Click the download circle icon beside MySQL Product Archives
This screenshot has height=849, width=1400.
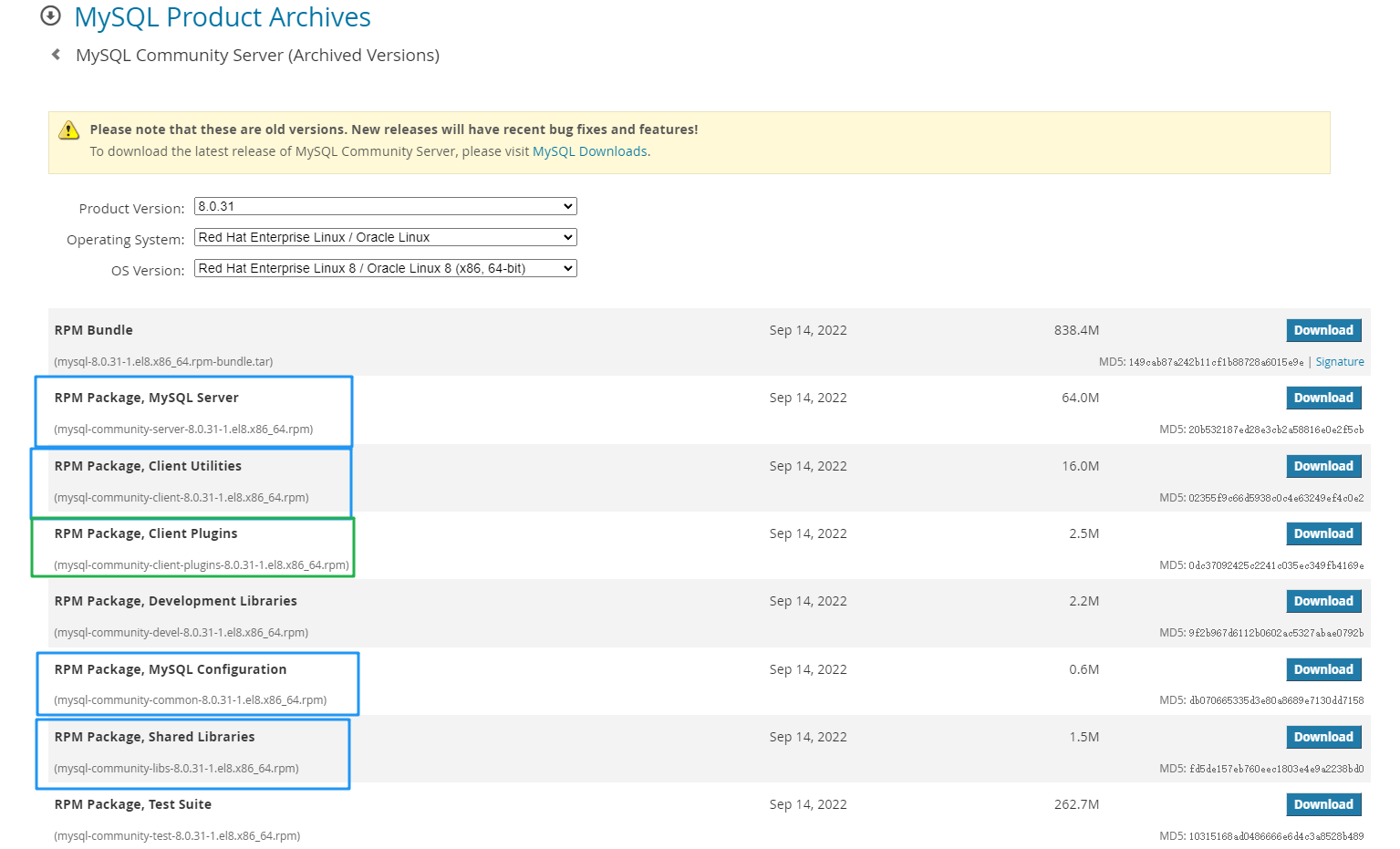[x=51, y=16]
